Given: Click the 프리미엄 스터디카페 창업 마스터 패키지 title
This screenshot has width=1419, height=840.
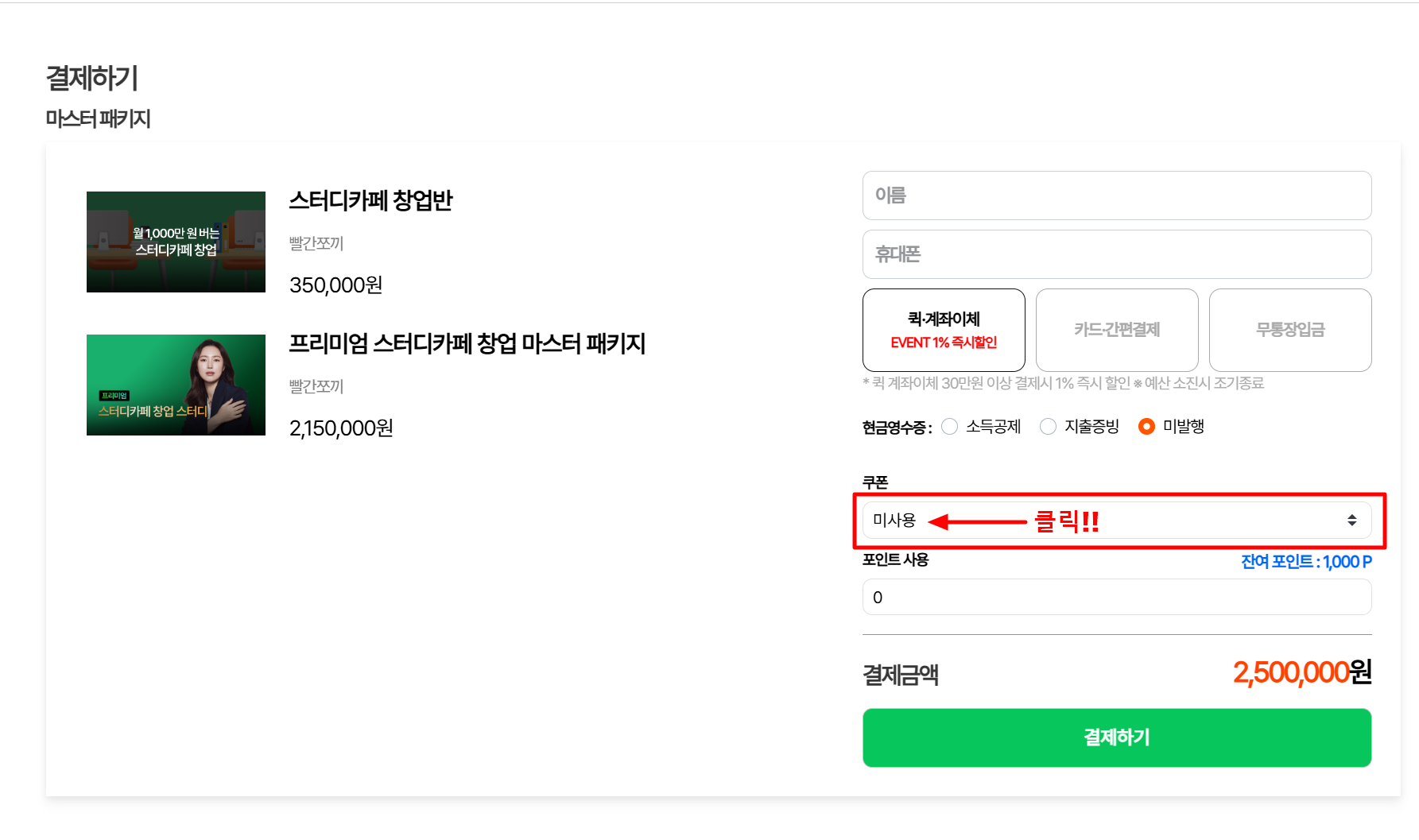Looking at the screenshot, I should pos(467,343).
